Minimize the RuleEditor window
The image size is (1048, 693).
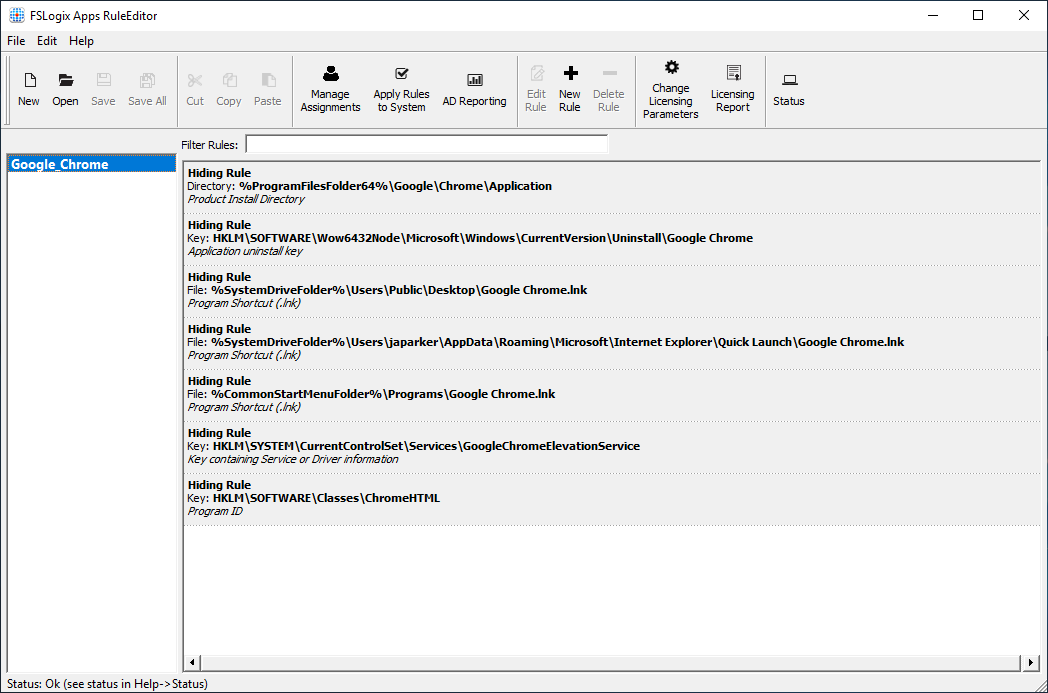click(933, 15)
